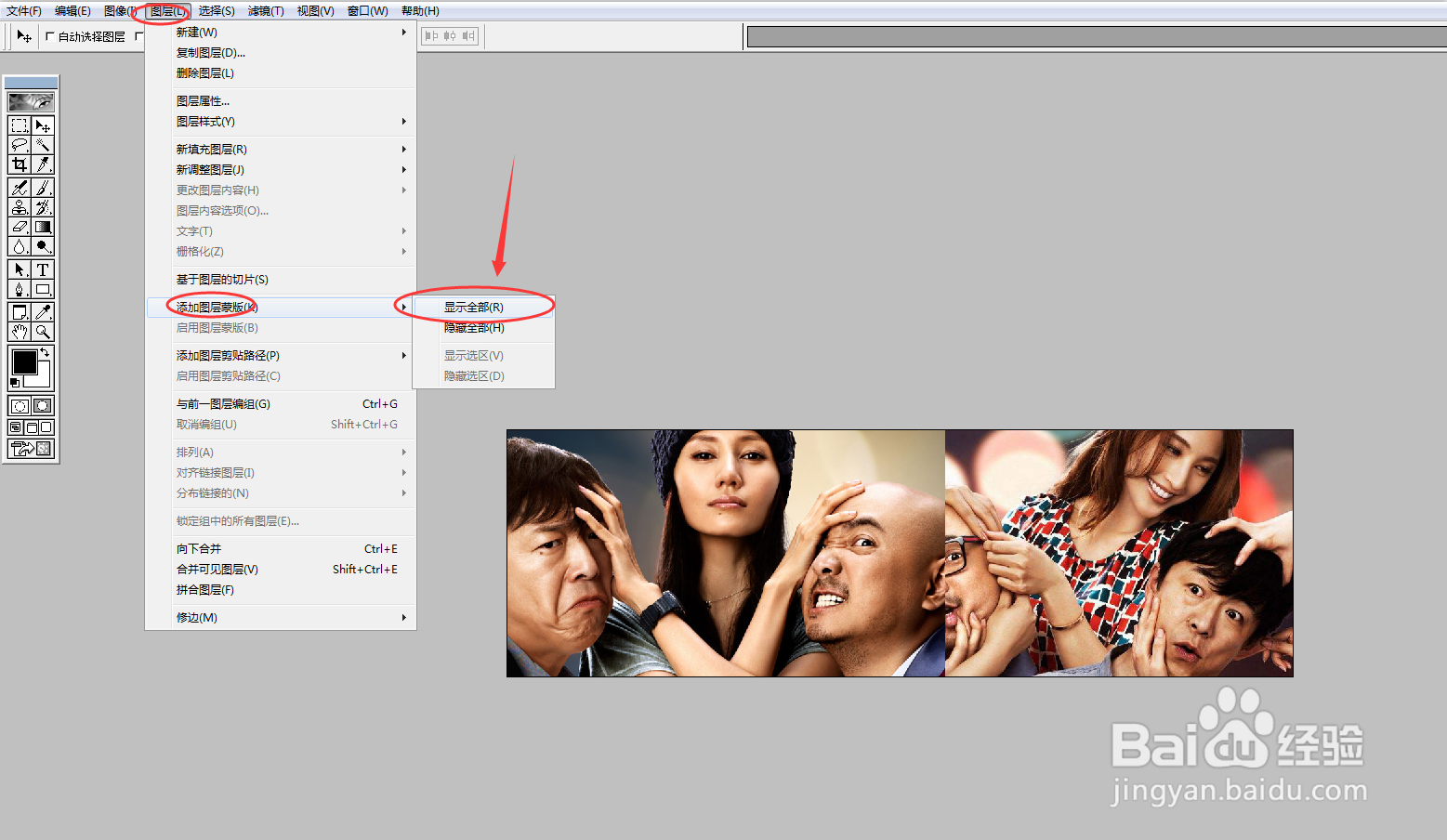
Task: Open the 选择(S) menu
Action: coord(217,11)
